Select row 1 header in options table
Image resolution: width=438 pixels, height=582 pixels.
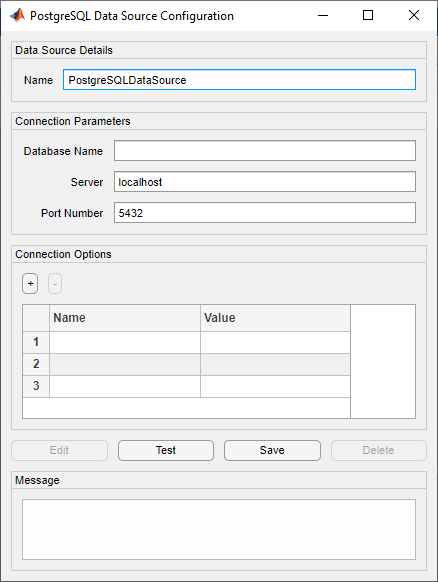36,342
